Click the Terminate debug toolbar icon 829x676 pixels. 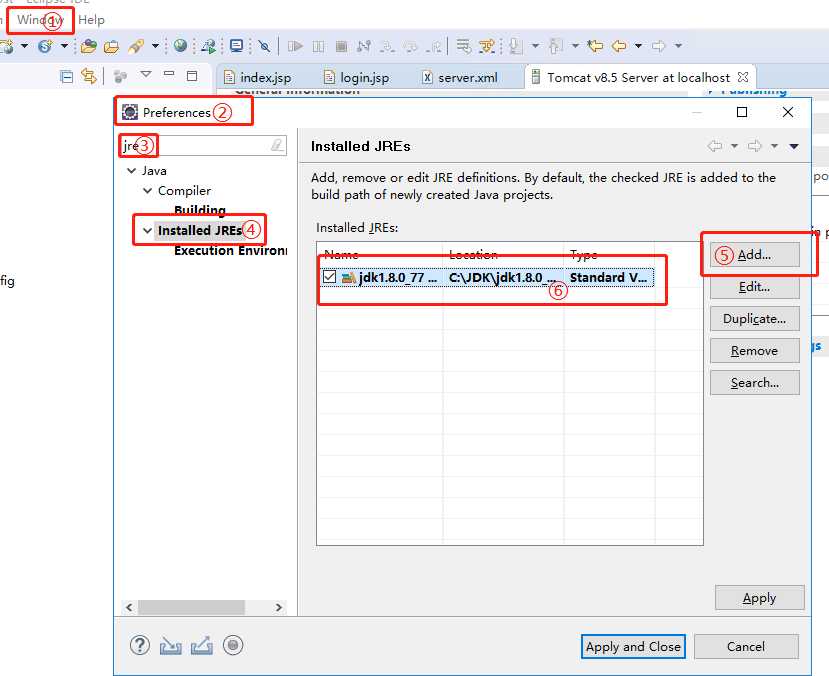pyautogui.click(x=342, y=47)
